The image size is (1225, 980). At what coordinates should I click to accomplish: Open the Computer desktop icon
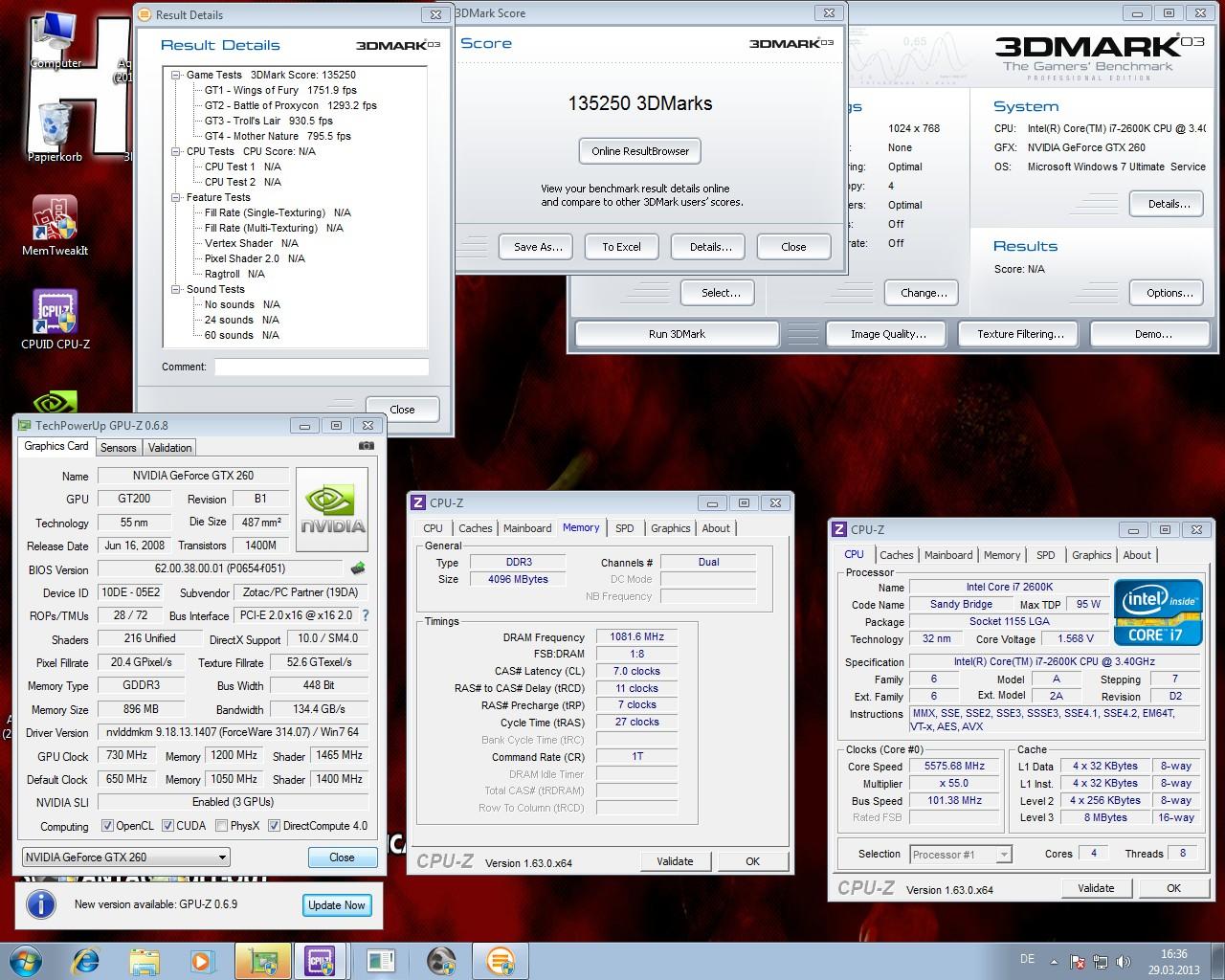point(56,38)
